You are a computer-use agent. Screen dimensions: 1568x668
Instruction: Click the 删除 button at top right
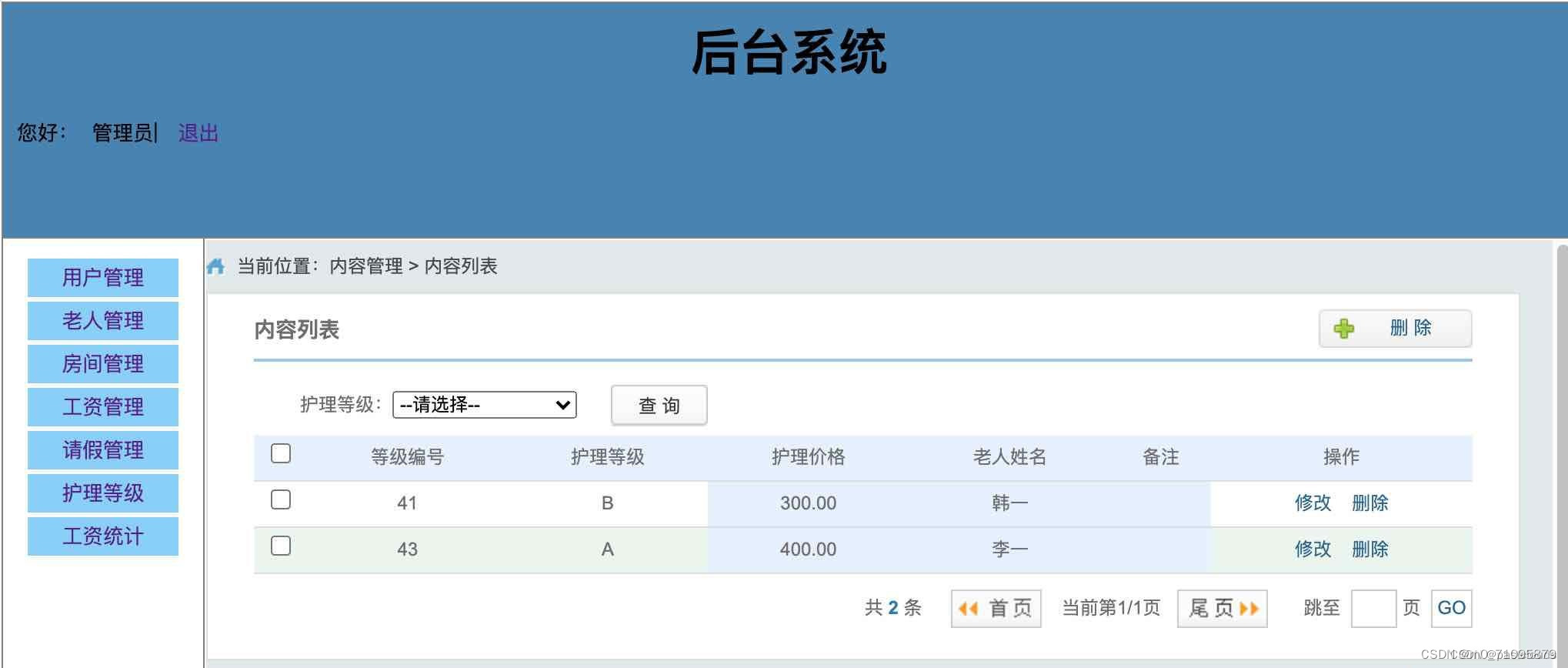coord(1396,329)
